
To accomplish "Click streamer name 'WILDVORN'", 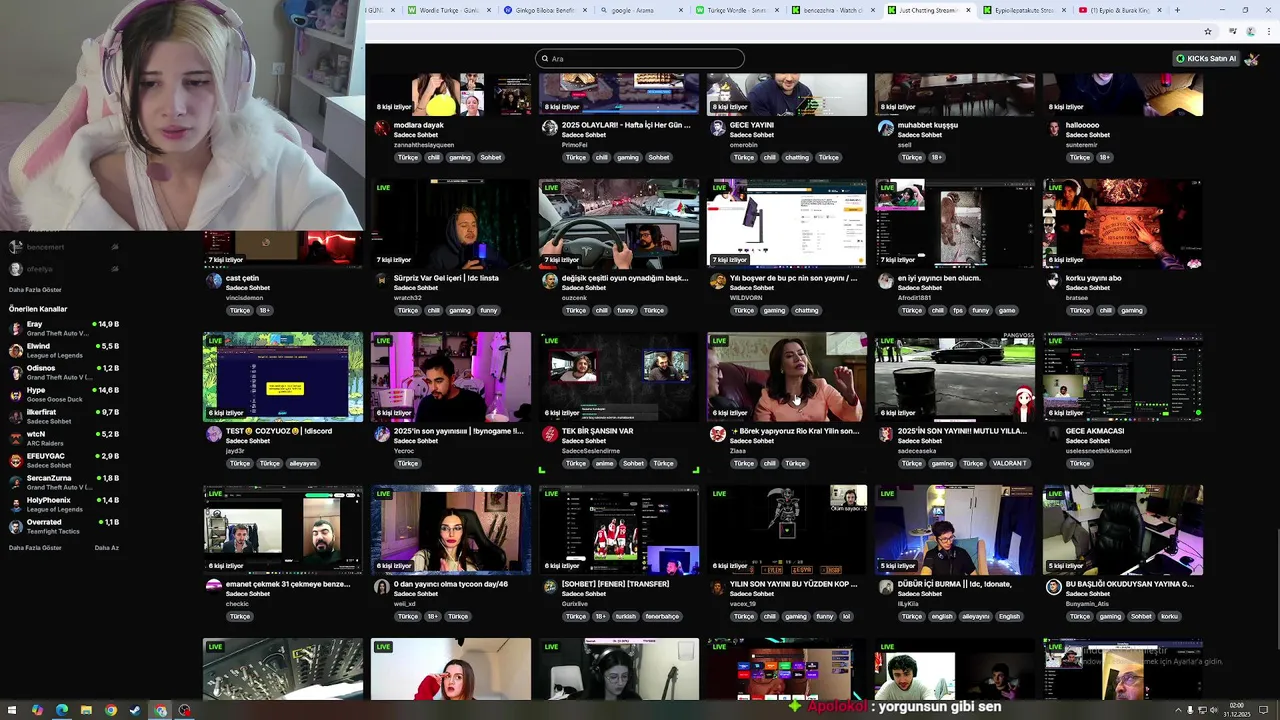I will pyautogui.click(x=746, y=298).
